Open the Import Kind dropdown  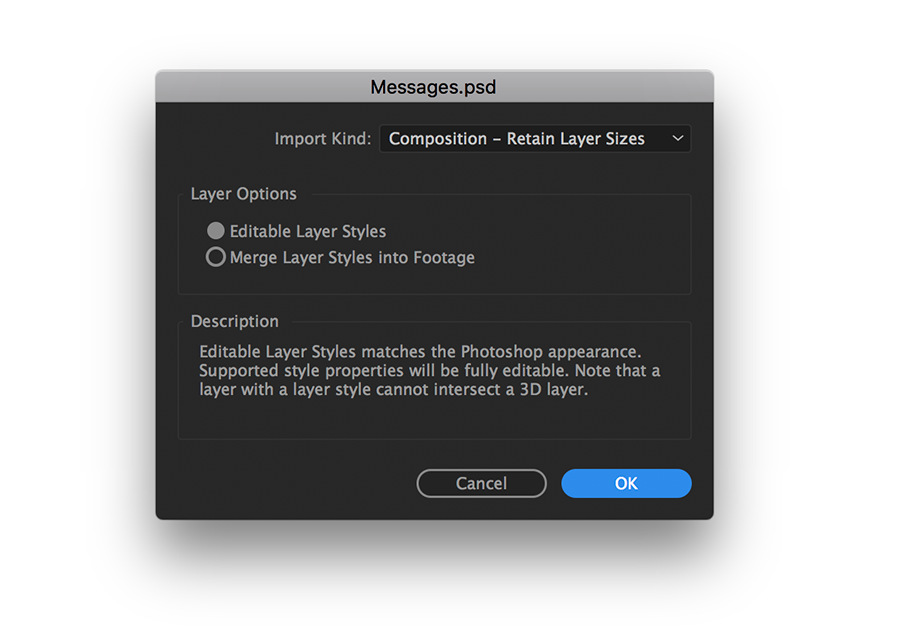coord(535,139)
